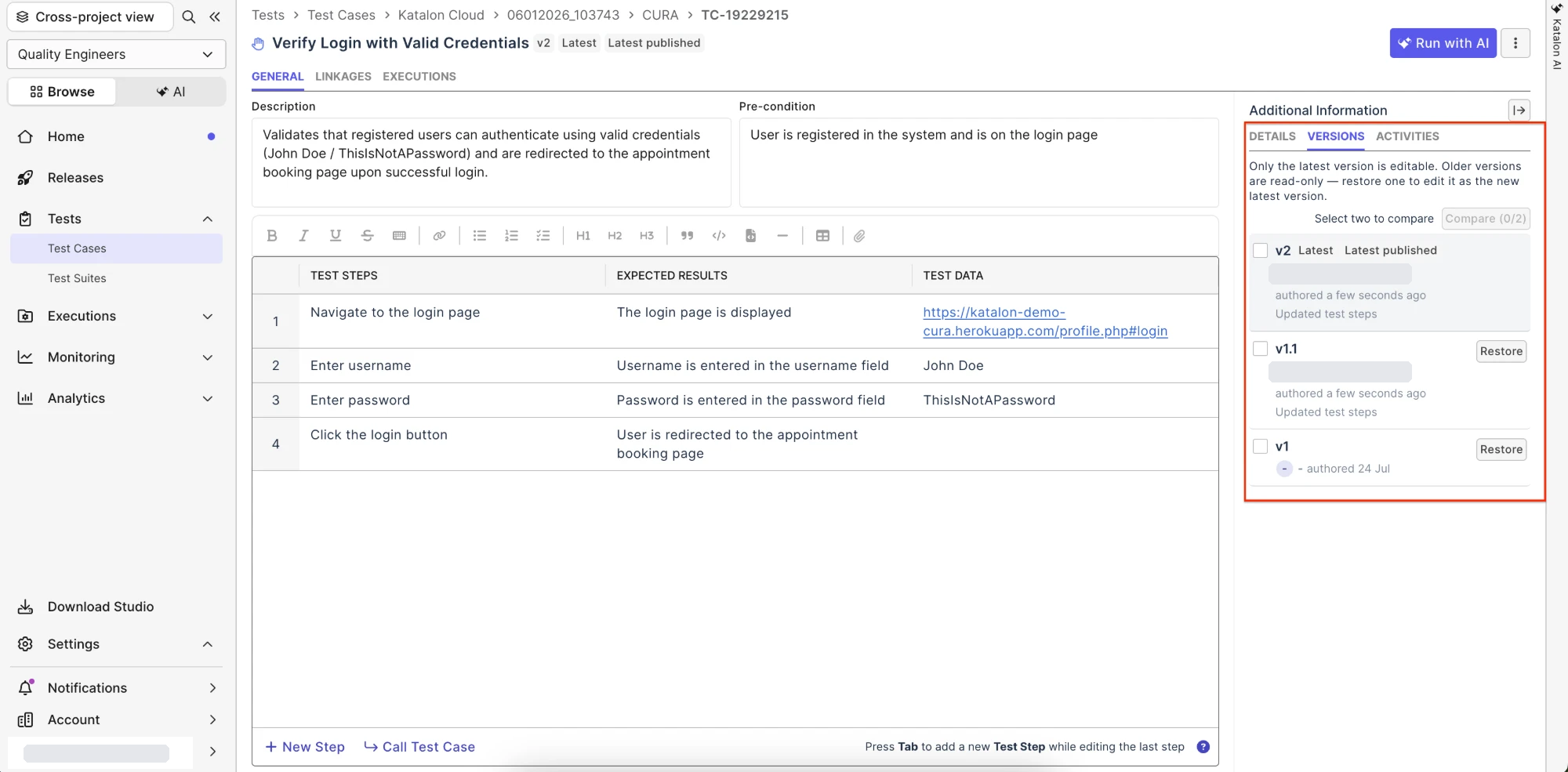Screen dimensions: 1568x772
Task: Tick the checkbox for version v2
Action: pos(1260,250)
